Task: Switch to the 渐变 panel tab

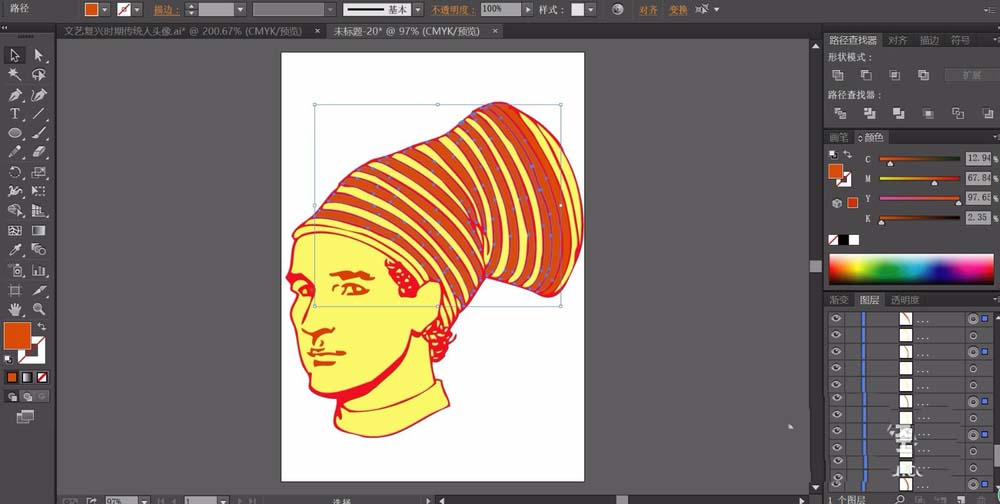Action: click(839, 300)
